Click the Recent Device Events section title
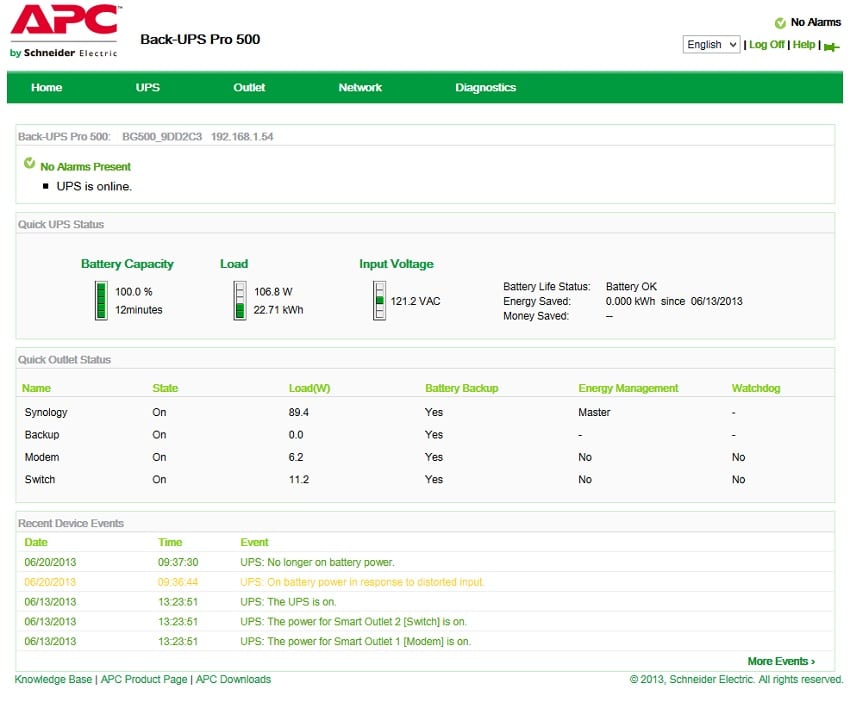The width and height of the screenshot is (850, 702). click(x=71, y=524)
